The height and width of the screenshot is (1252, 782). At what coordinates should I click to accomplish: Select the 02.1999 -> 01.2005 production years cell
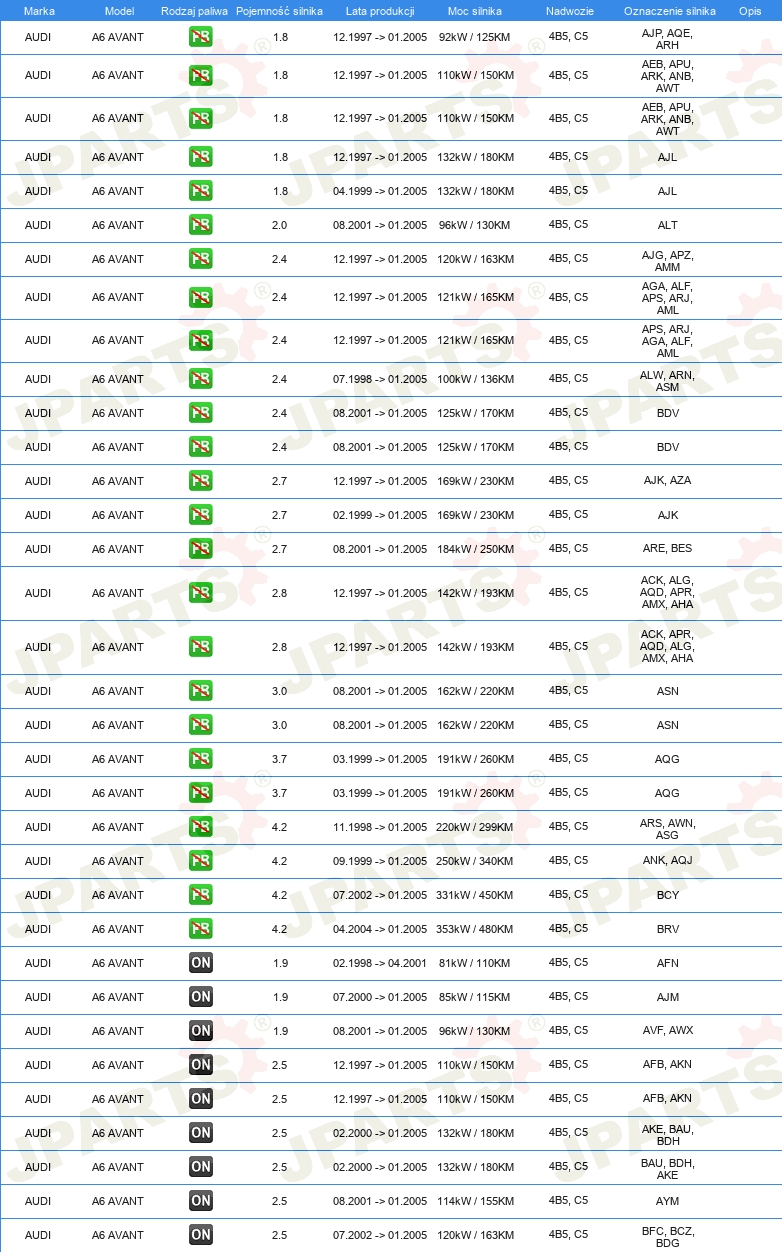tap(380, 515)
